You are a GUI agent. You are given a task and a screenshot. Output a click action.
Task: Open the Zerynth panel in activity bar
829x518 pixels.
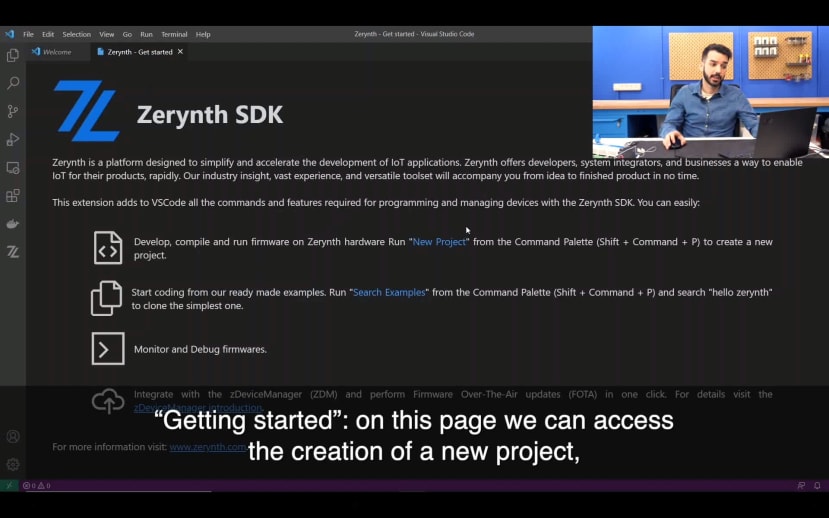[x=13, y=252]
